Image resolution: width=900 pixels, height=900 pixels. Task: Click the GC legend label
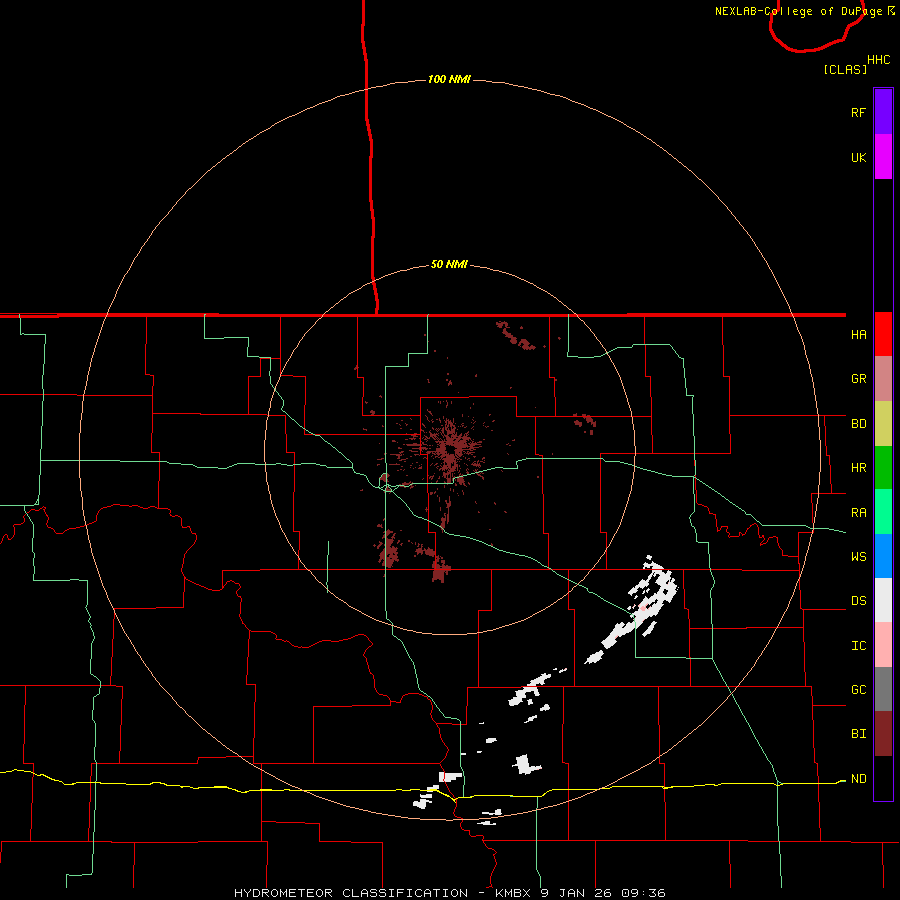click(858, 690)
